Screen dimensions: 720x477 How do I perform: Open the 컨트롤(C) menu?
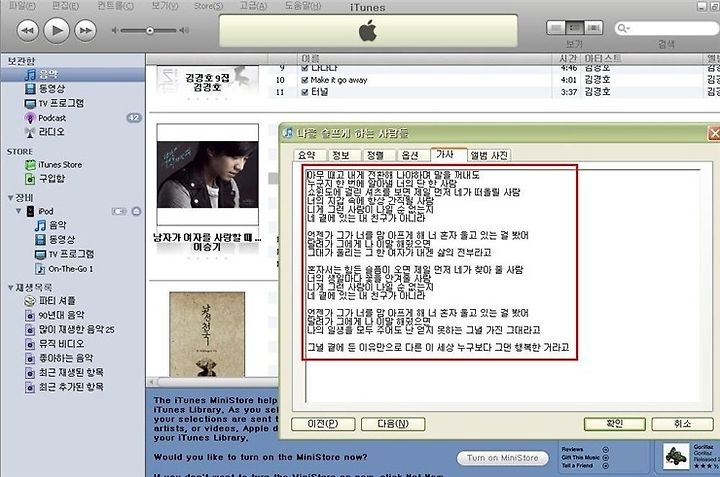(115, 6)
